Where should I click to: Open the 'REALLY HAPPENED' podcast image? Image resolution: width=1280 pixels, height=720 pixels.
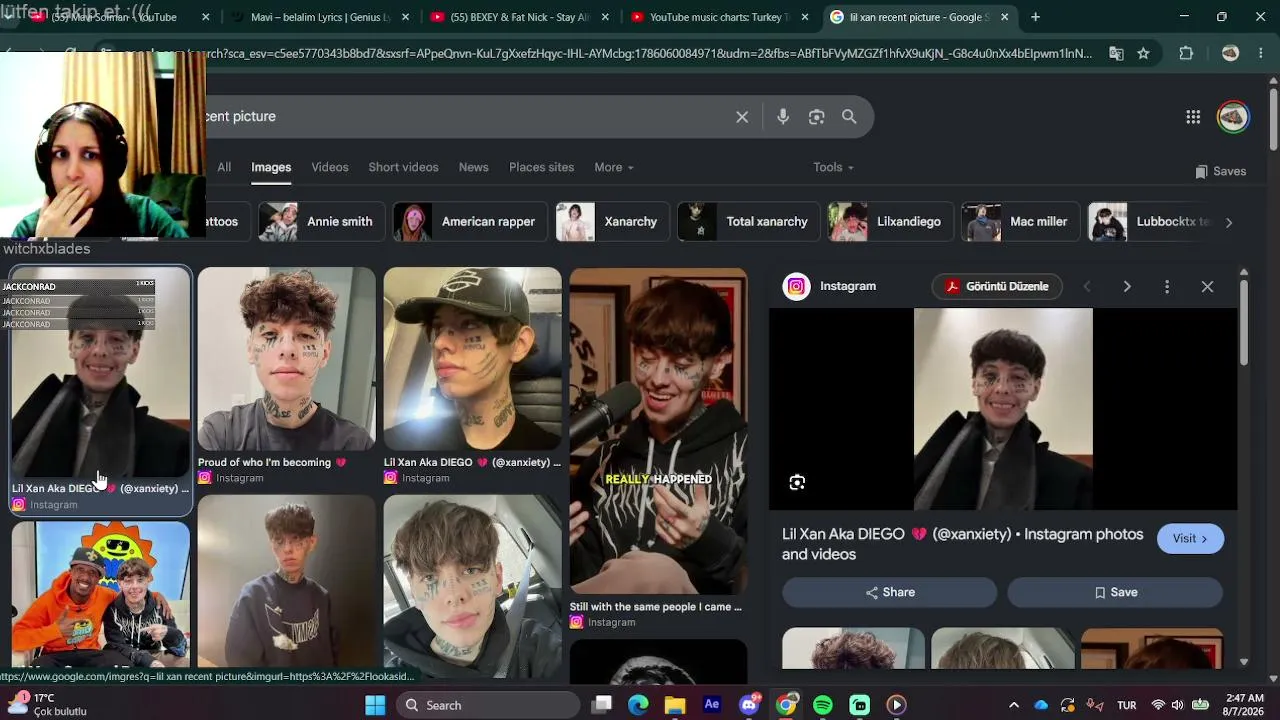click(658, 431)
